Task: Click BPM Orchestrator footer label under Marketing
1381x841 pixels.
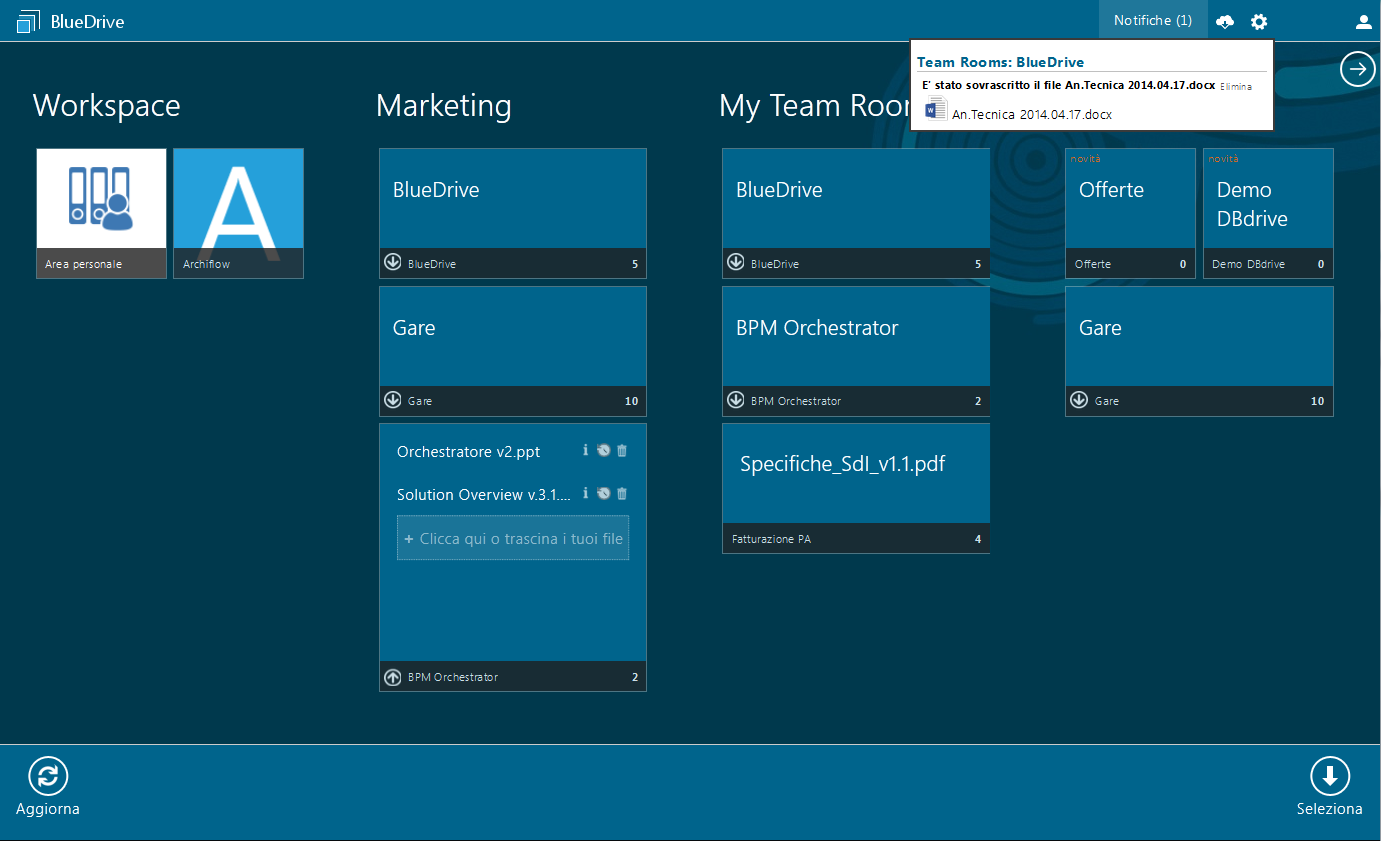Action: coord(453,677)
